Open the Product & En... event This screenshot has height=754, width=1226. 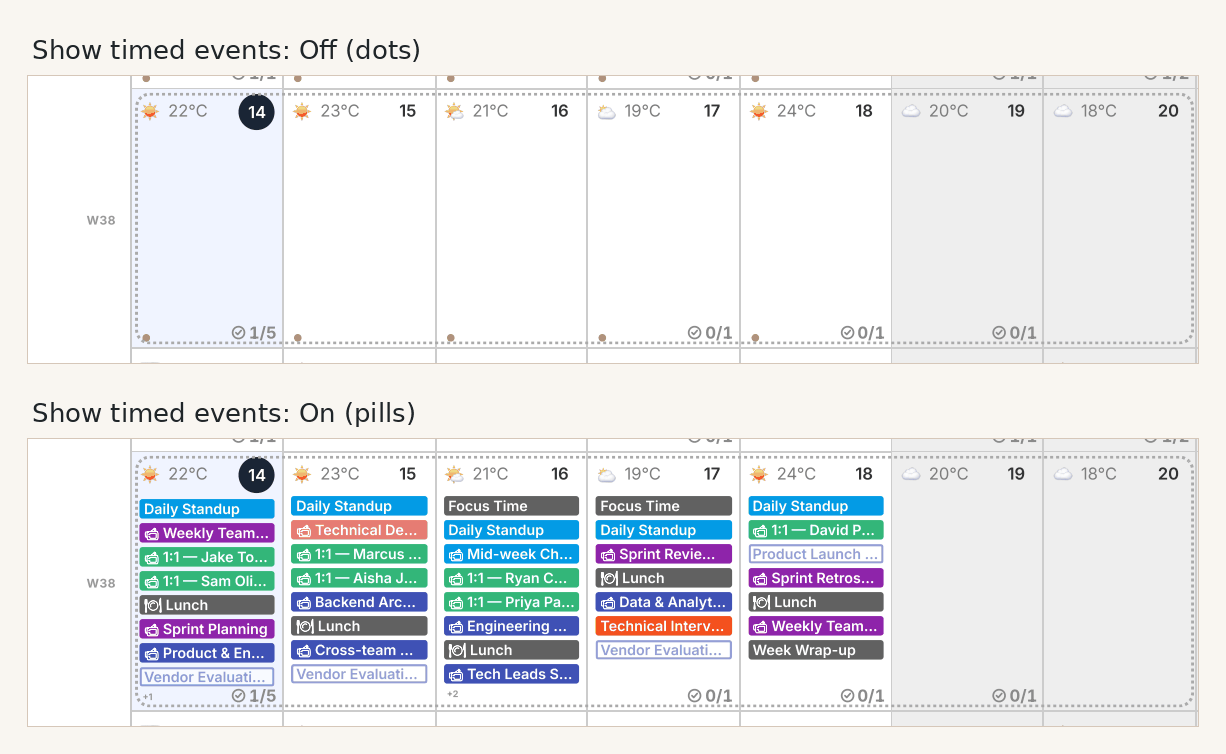(x=207, y=653)
